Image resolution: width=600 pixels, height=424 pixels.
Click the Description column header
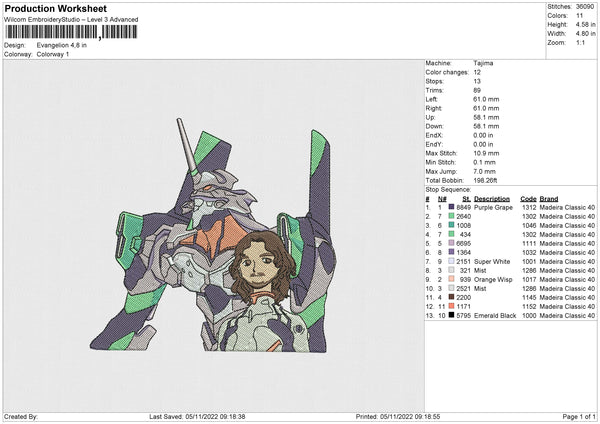492,199
